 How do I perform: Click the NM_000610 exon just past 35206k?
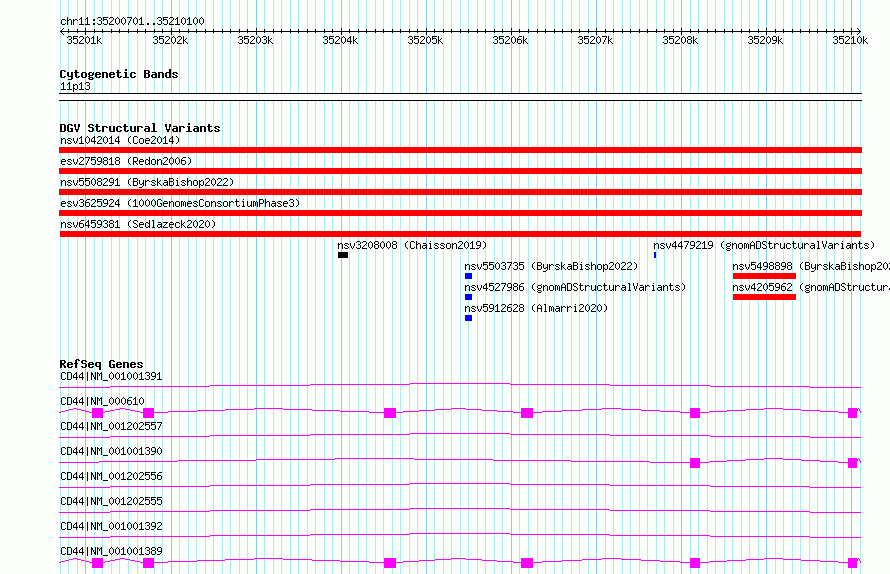coord(527,413)
